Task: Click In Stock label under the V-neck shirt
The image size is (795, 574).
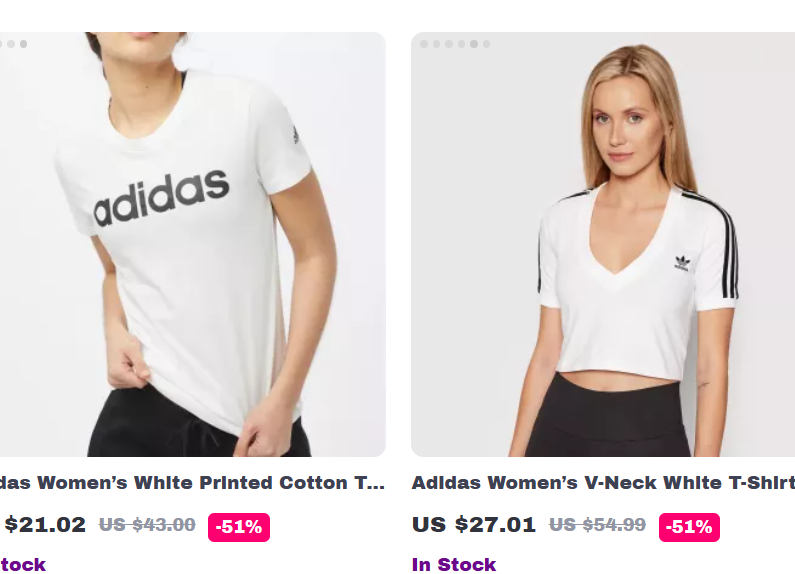Action: (454, 564)
